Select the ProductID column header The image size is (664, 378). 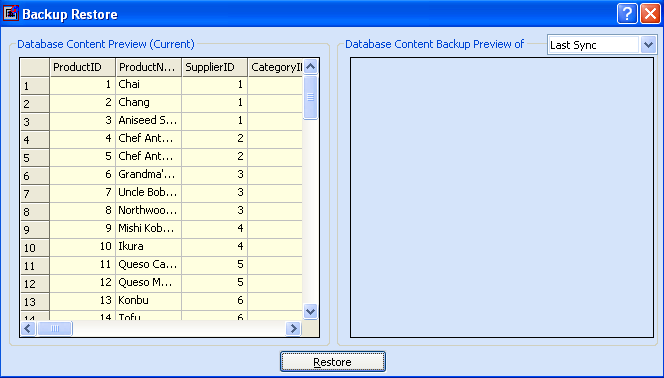[83, 67]
